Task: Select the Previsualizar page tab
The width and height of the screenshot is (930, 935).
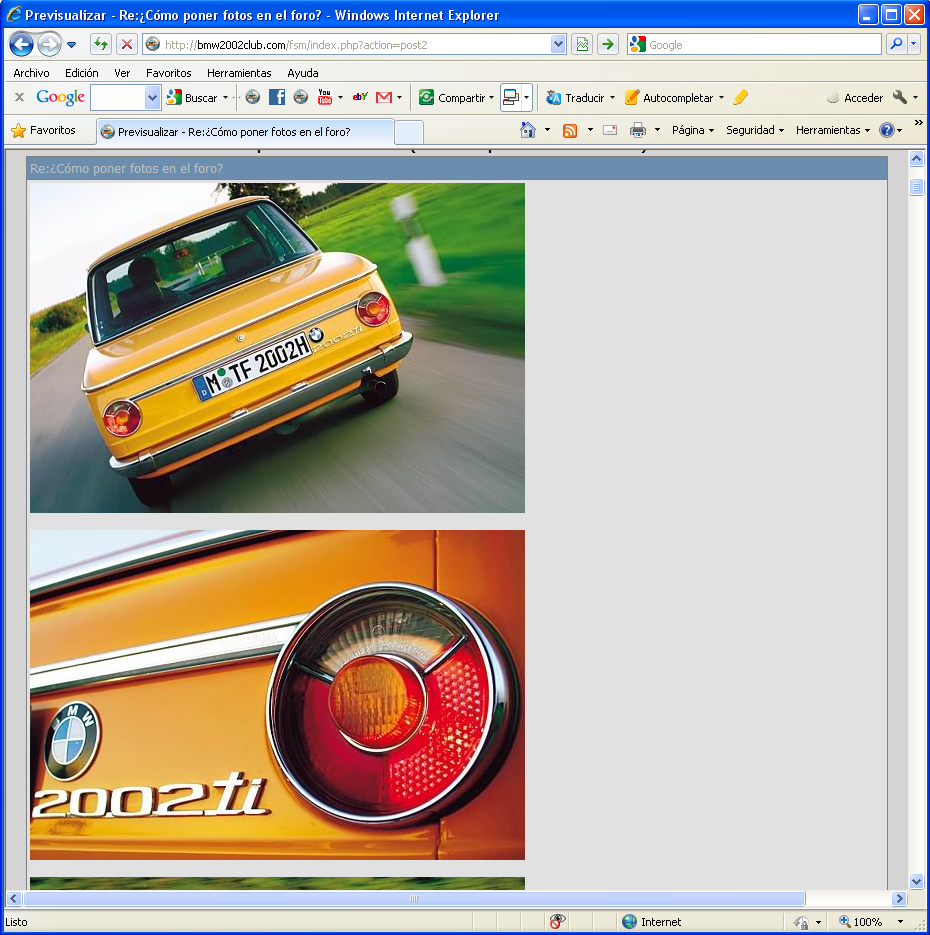Action: 245,131
